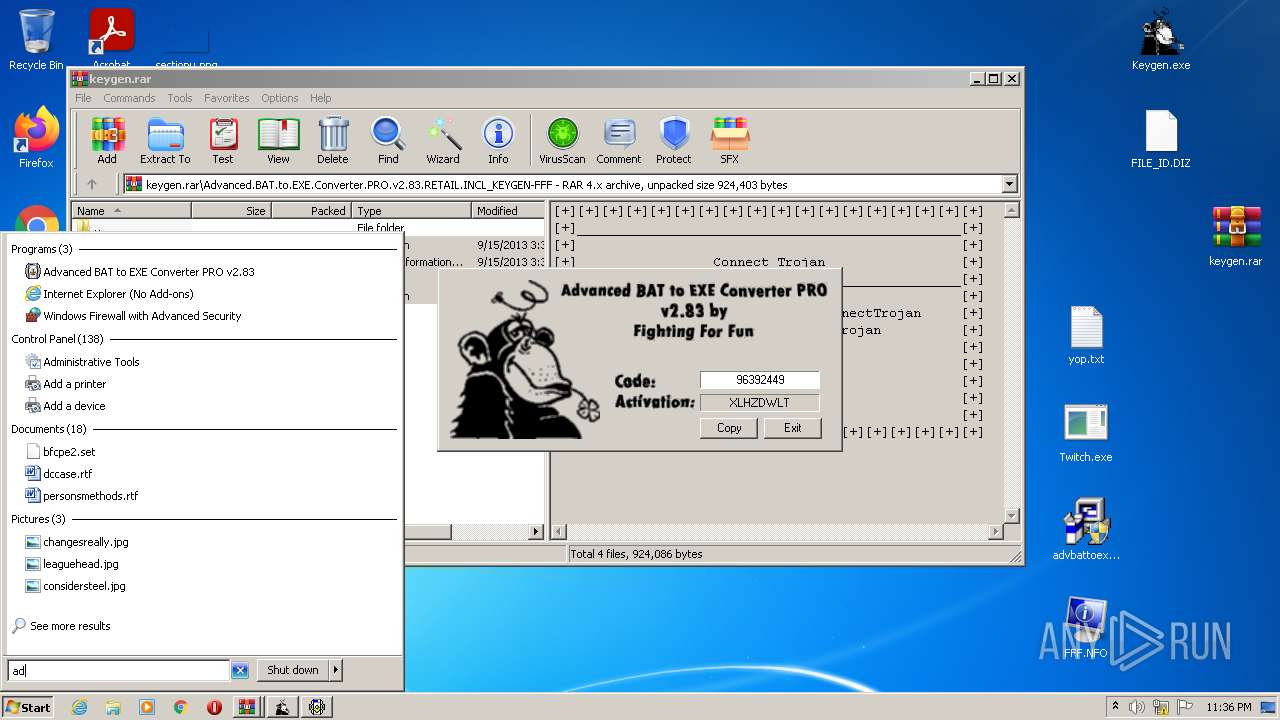Switch to WinRAR taskbar button
The image size is (1280, 720).
(246, 707)
